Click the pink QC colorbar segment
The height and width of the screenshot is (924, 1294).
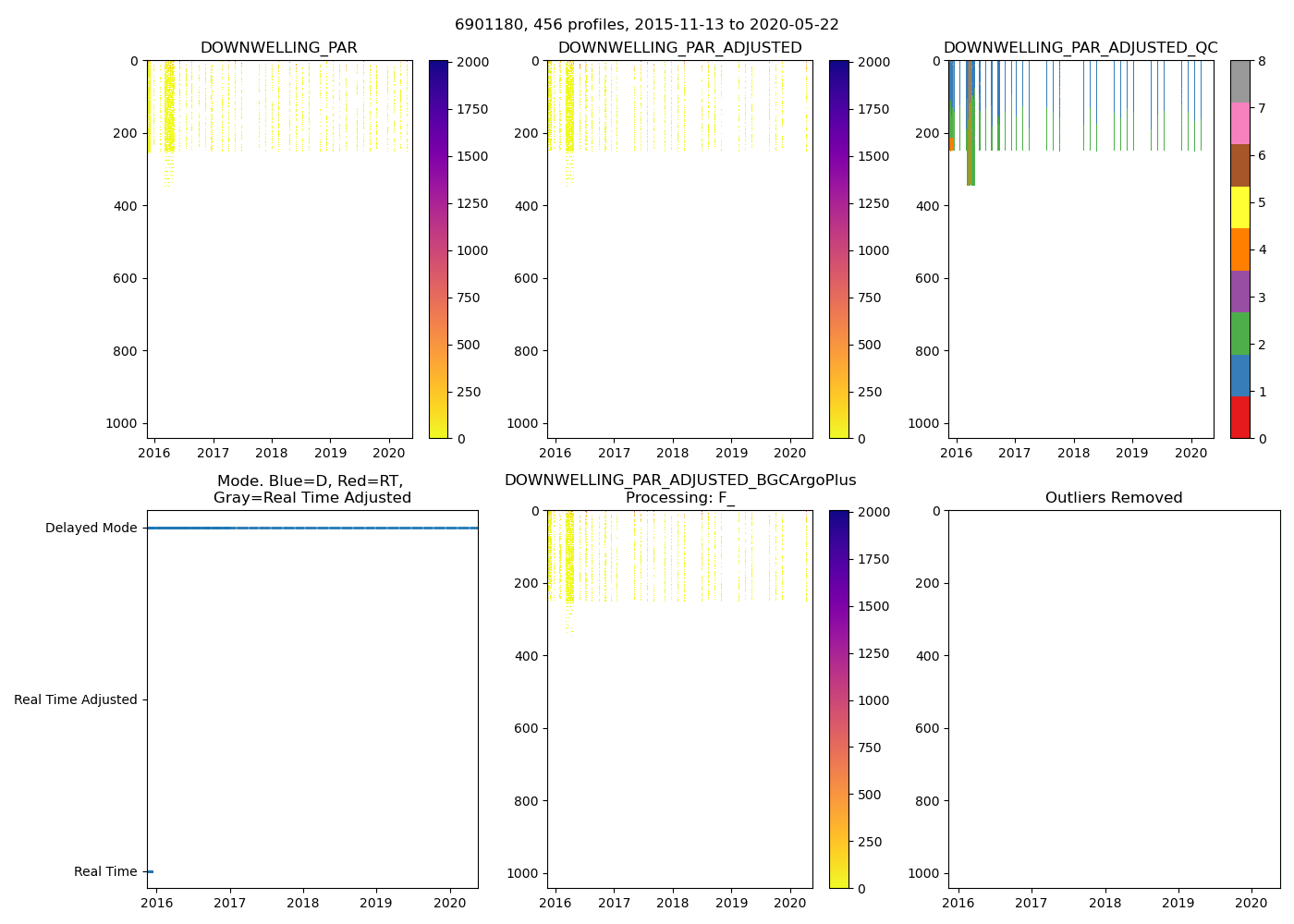[1239, 124]
